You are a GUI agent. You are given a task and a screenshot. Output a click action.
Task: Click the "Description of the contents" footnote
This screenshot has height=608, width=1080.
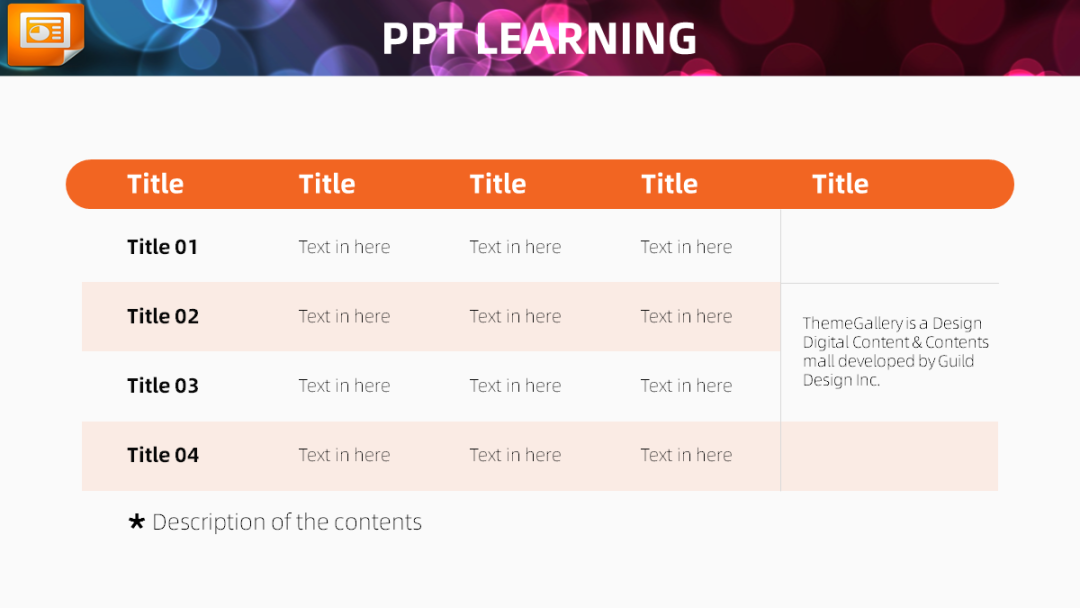point(287,522)
